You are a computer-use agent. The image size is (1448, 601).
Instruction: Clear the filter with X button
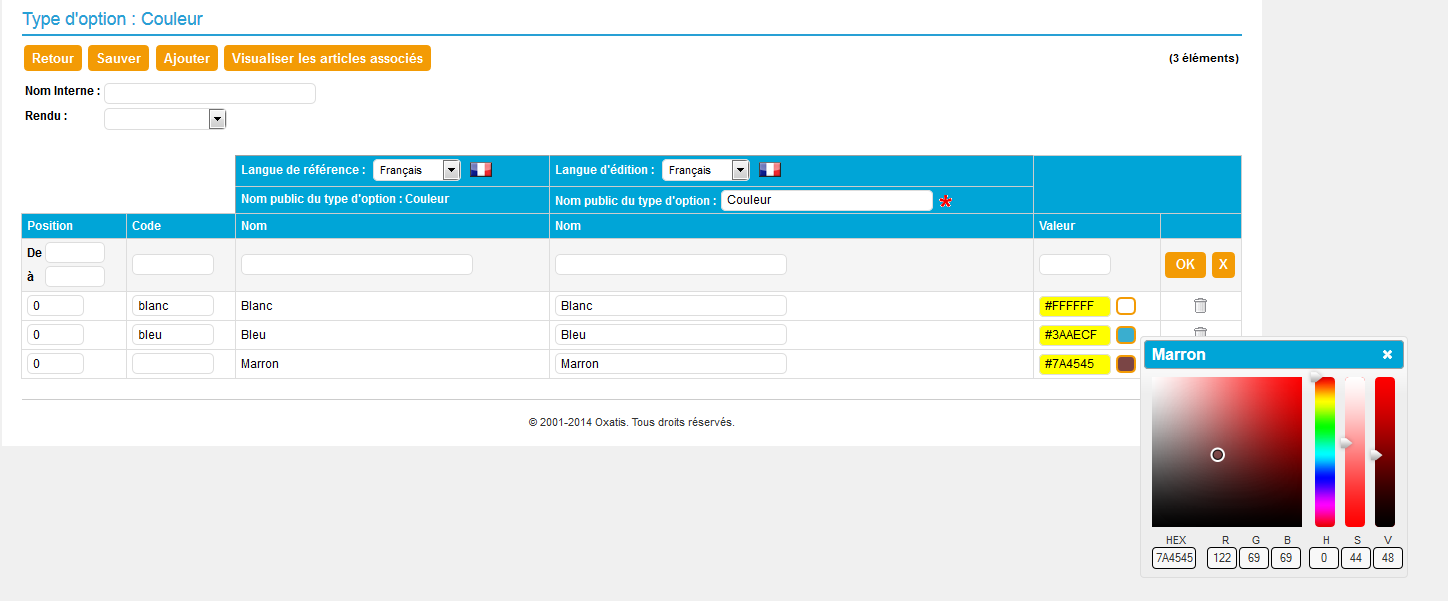1223,265
